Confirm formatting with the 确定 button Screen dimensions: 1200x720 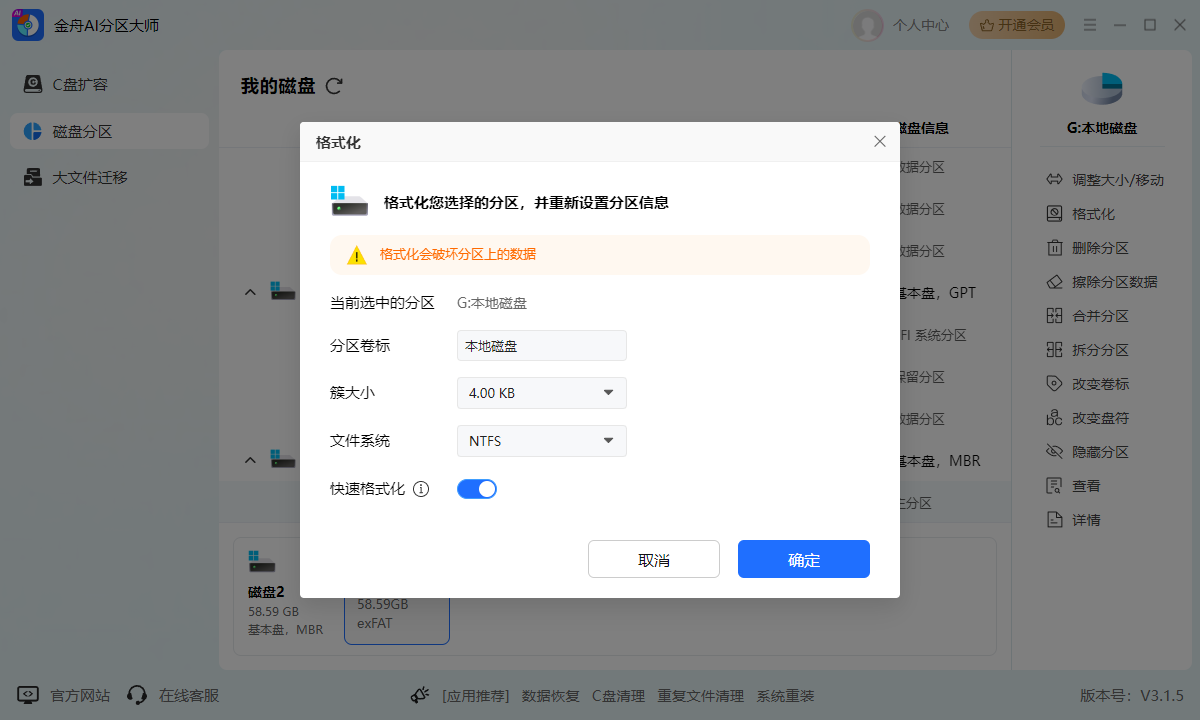(x=803, y=558)
